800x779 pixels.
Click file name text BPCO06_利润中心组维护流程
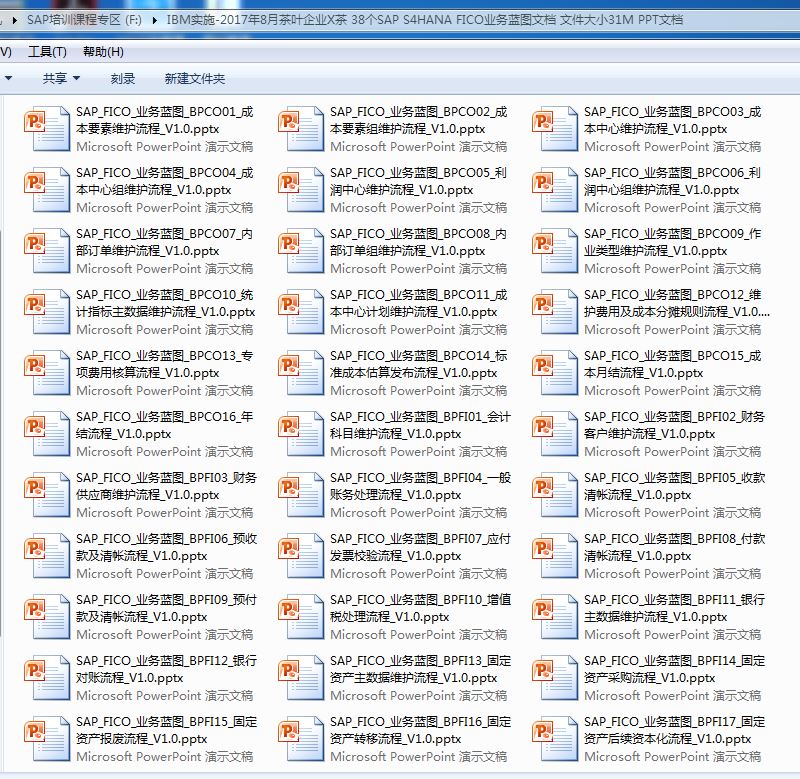click(672, 182)
